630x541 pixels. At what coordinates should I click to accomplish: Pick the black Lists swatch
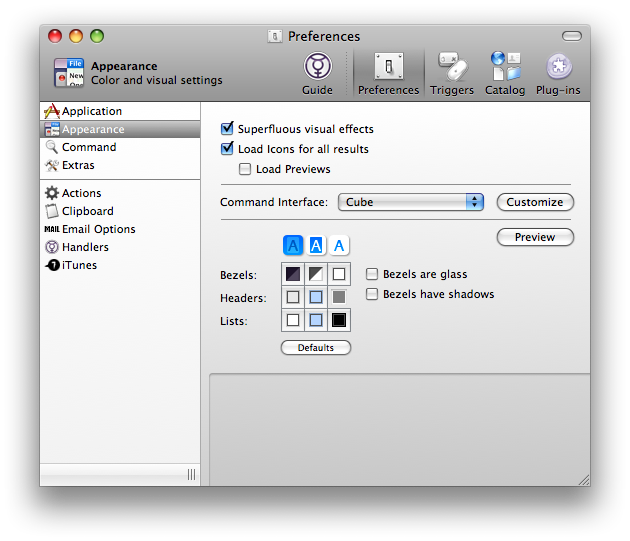pyautogui.click(x=339, y=320)
